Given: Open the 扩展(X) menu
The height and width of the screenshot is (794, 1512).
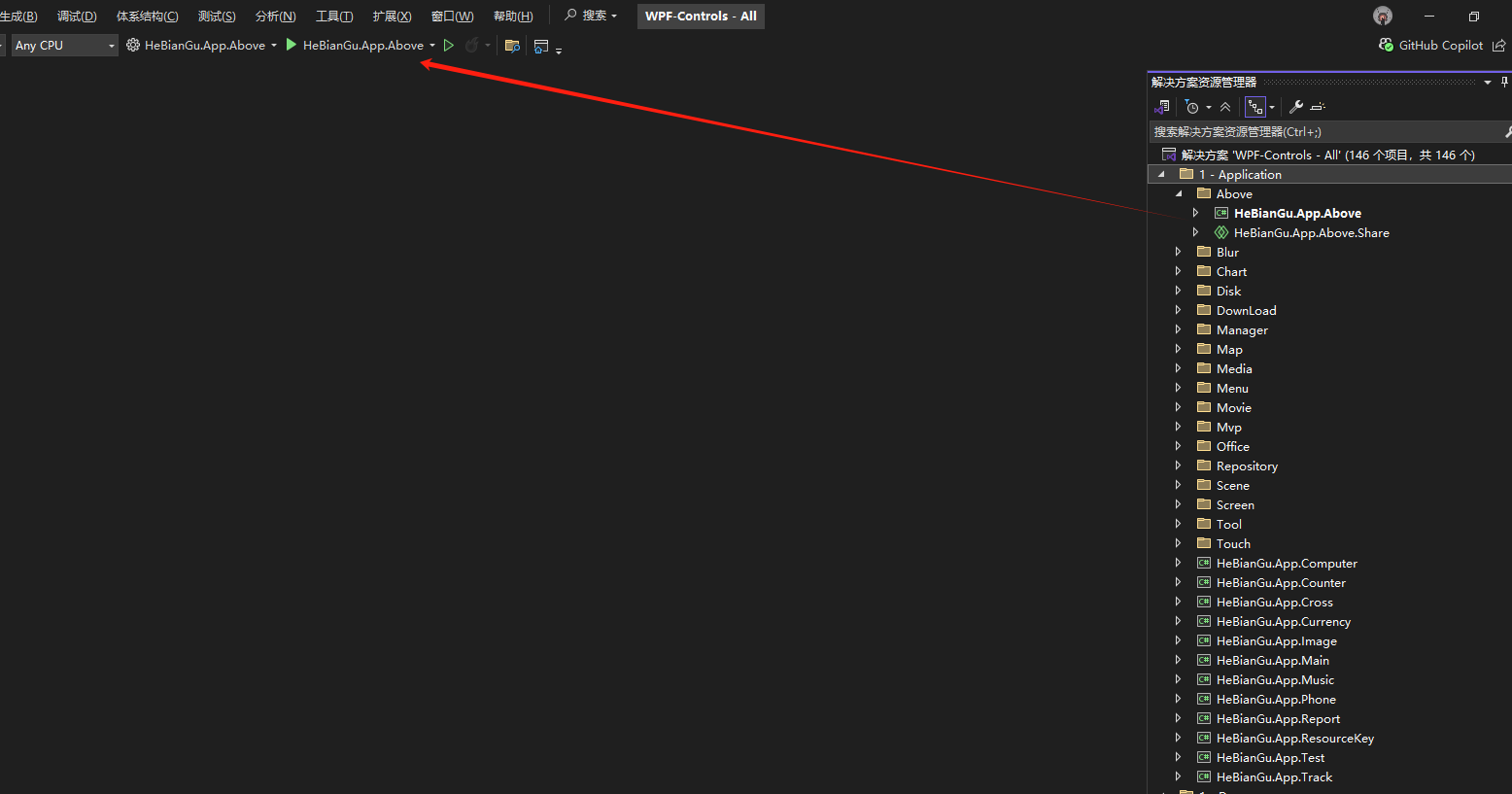Looking at the screenshot, I should pos(393,17).
